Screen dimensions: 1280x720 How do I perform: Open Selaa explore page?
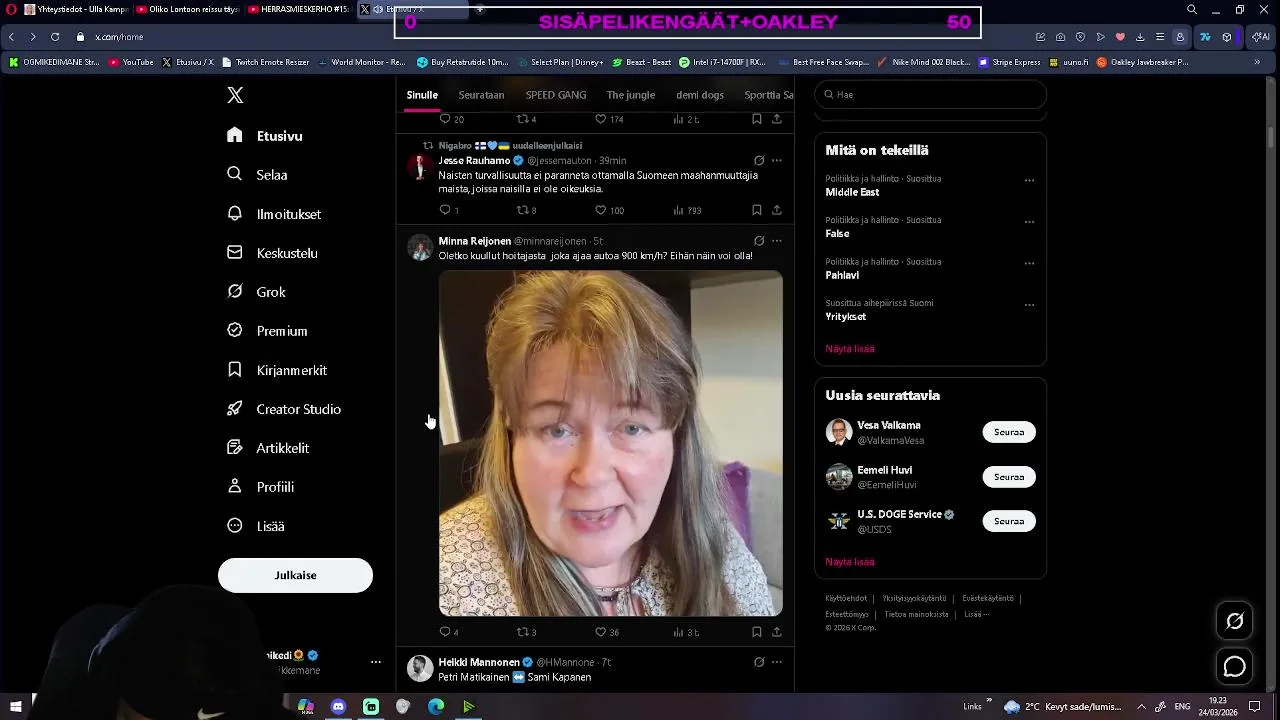pos(258,174)
